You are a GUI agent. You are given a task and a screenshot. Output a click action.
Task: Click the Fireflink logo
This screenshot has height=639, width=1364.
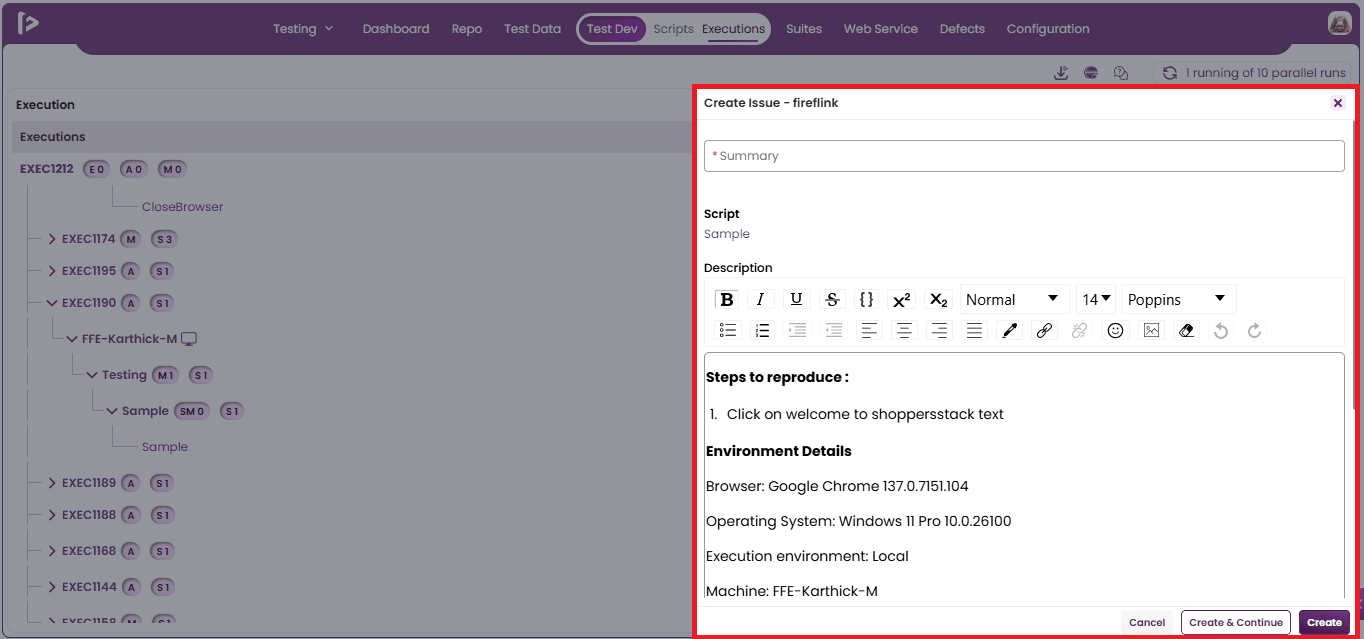[28, 23]
